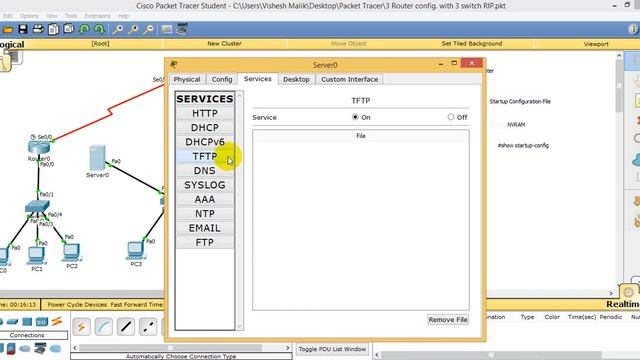Select the EMAIL service
Screen dimensions: 640x360
[x=205, y=228]
